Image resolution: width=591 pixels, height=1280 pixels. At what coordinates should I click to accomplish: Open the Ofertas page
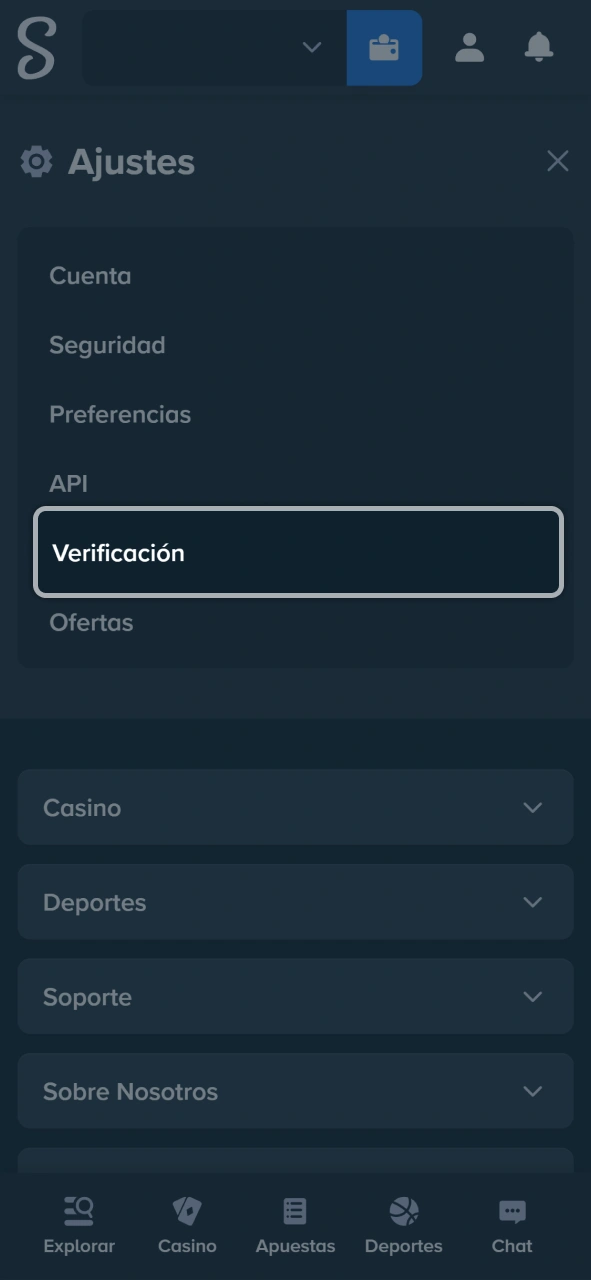(x=91, y=622)
